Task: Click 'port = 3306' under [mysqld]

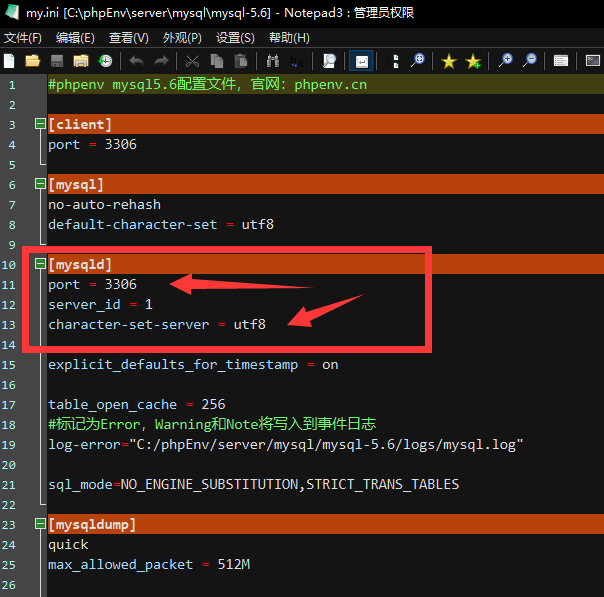Action: [x=92, y=285]
